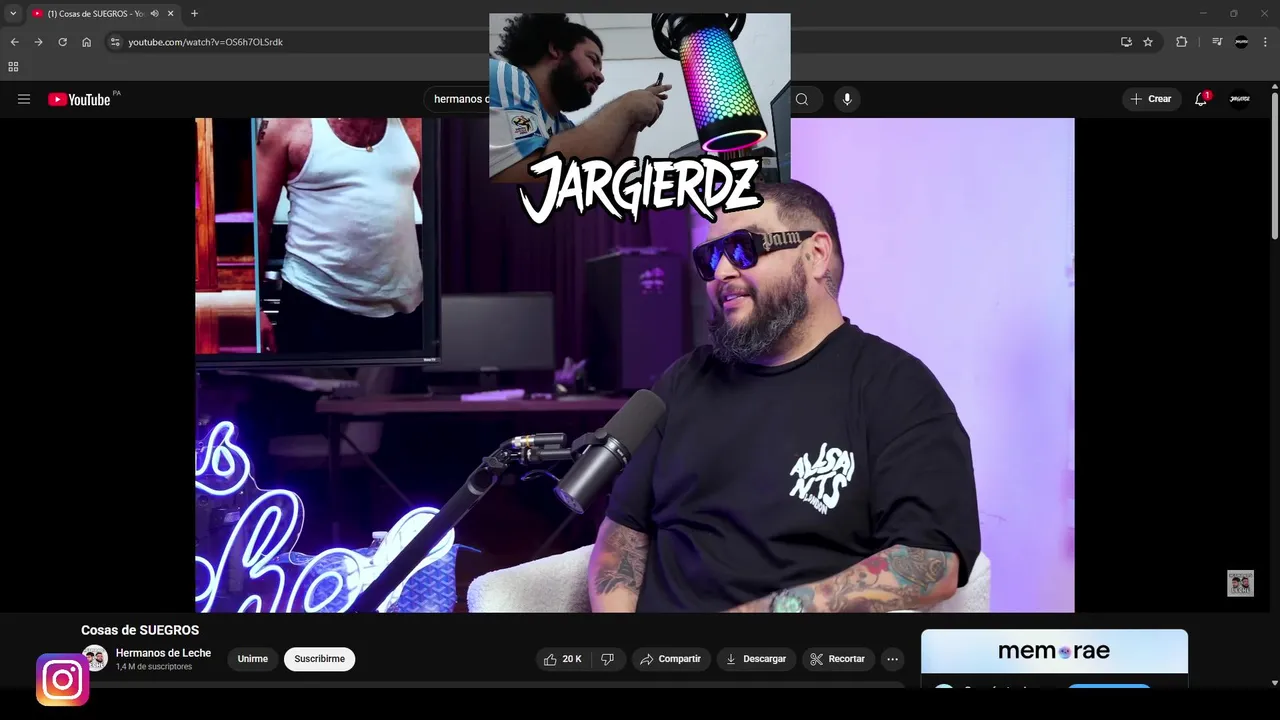This screenshot has width=1280, height=720.
Task: Click the Recortar button
Action: pyautogui.click(x=838, y=659)
